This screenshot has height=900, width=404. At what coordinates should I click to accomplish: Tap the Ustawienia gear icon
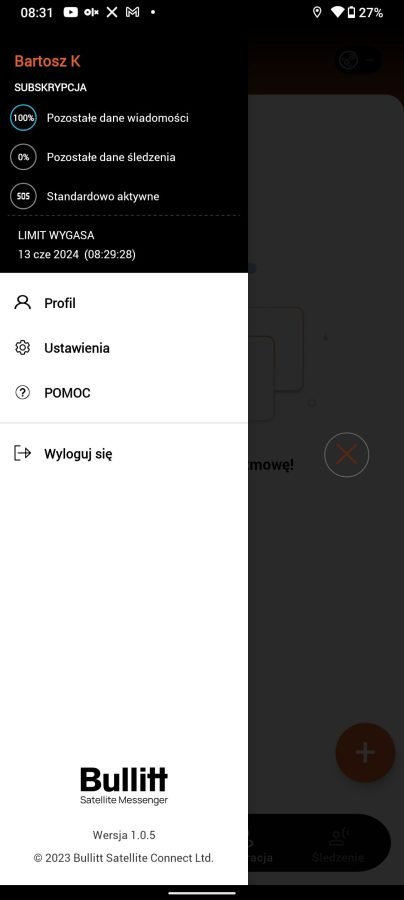click(22, 348)
